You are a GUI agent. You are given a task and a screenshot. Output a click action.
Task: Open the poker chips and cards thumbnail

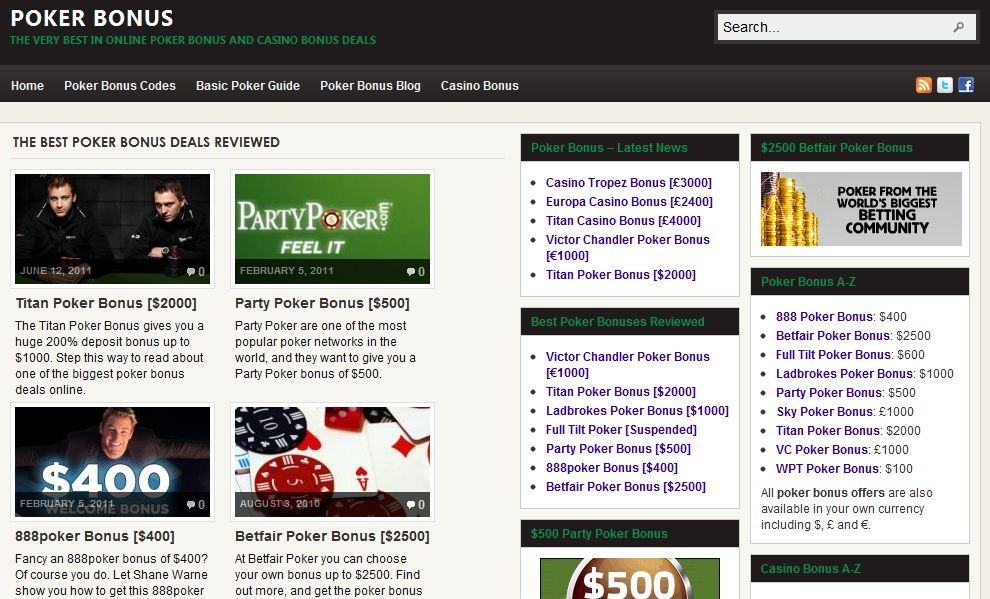[332, 462]
